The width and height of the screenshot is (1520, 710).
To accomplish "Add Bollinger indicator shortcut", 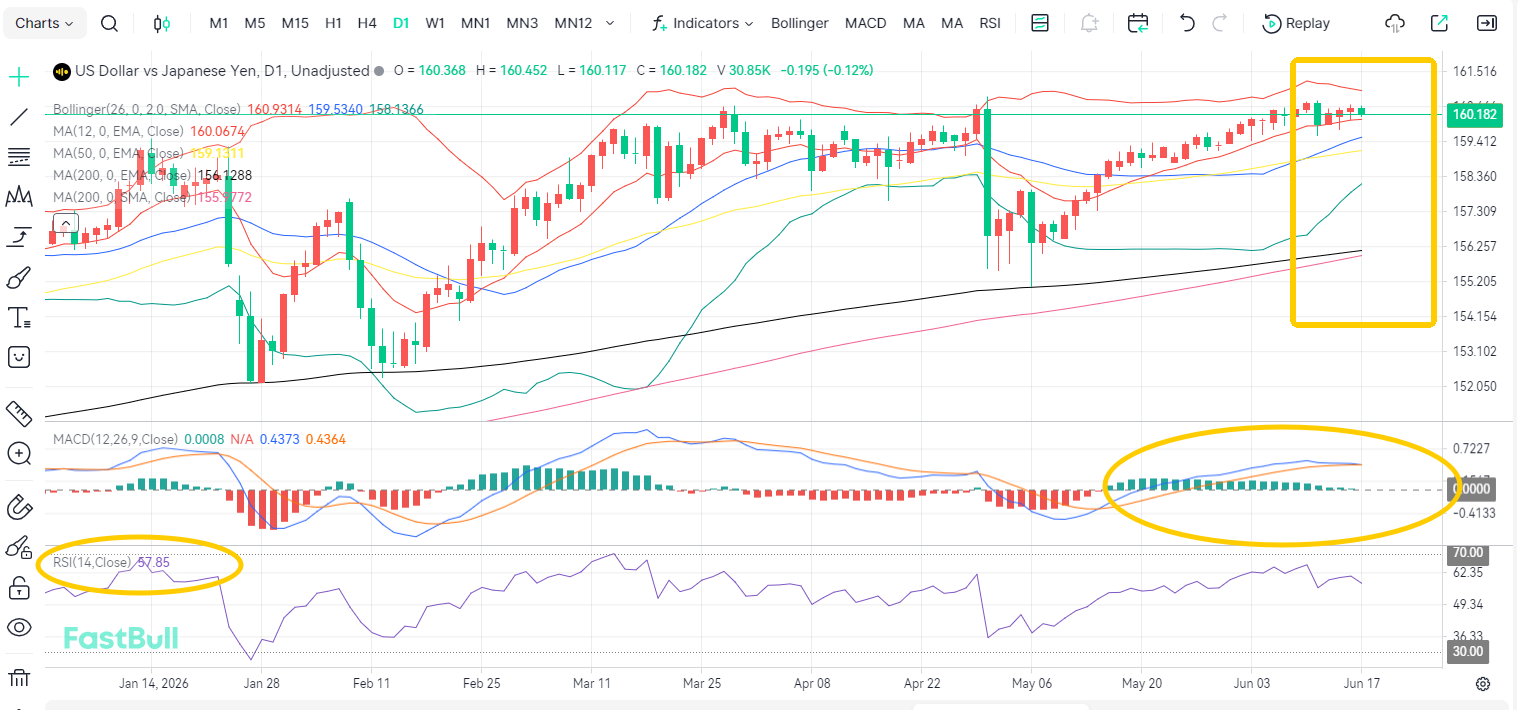I will click(x=800, y=23).
